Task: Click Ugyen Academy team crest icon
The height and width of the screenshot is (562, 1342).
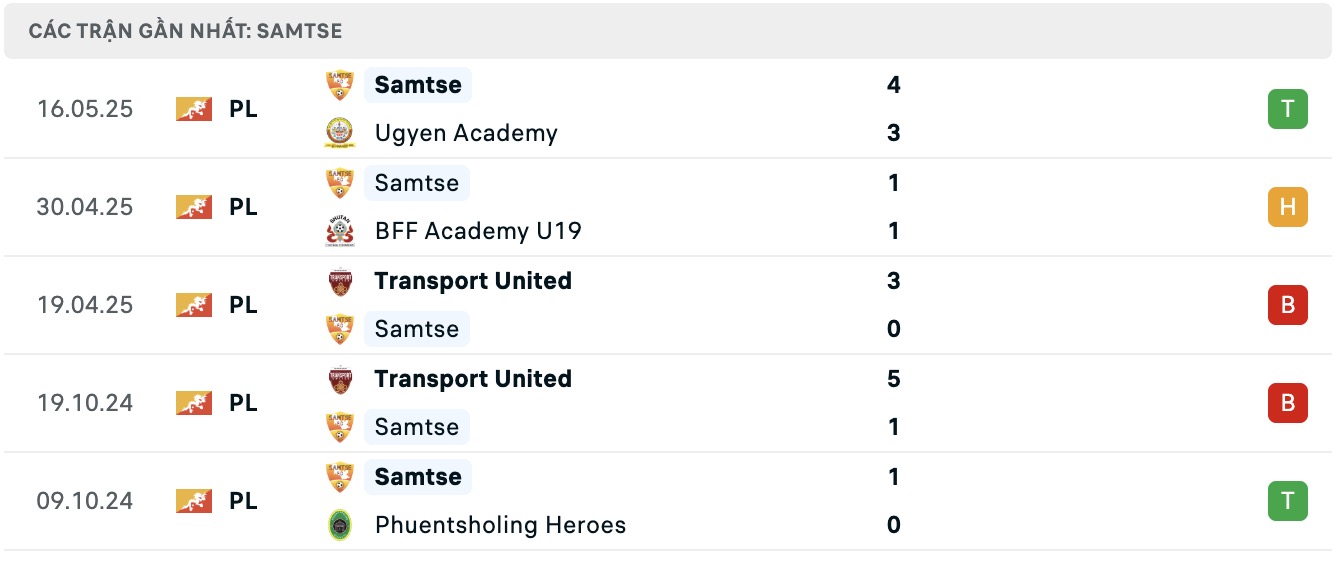Action: click(x=340, y=133)
